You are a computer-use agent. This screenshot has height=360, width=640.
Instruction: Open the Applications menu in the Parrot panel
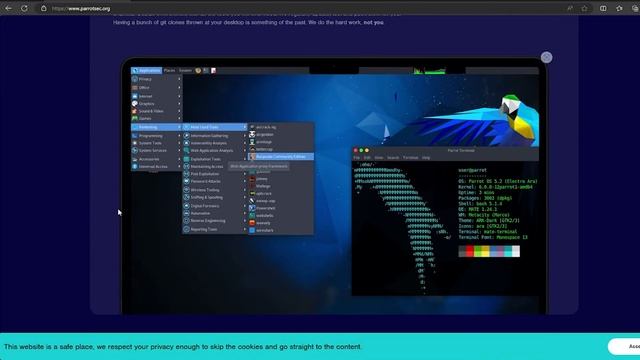(147, 71)
